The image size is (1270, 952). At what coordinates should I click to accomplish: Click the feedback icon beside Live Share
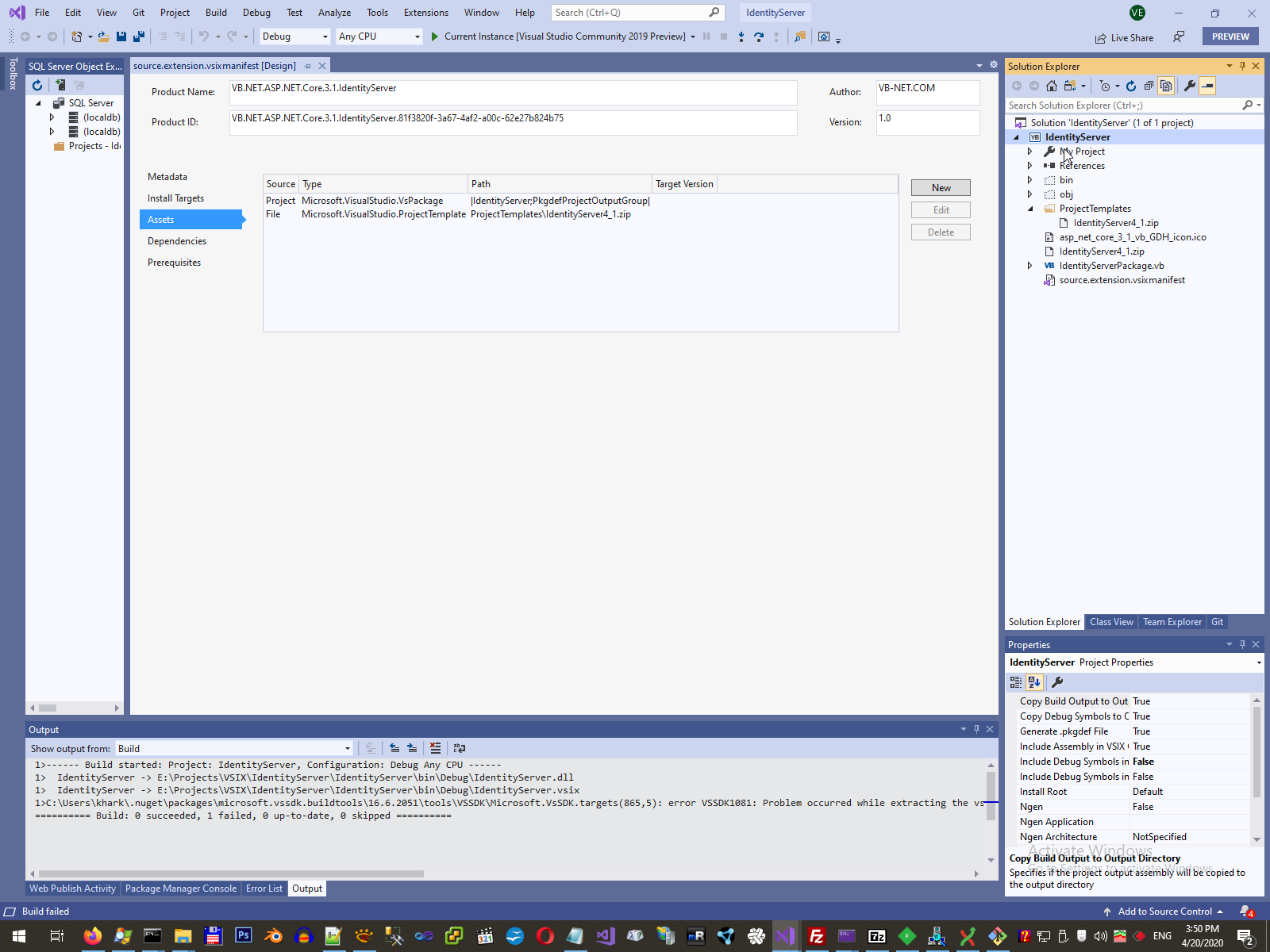click(x=1179, y=36)
